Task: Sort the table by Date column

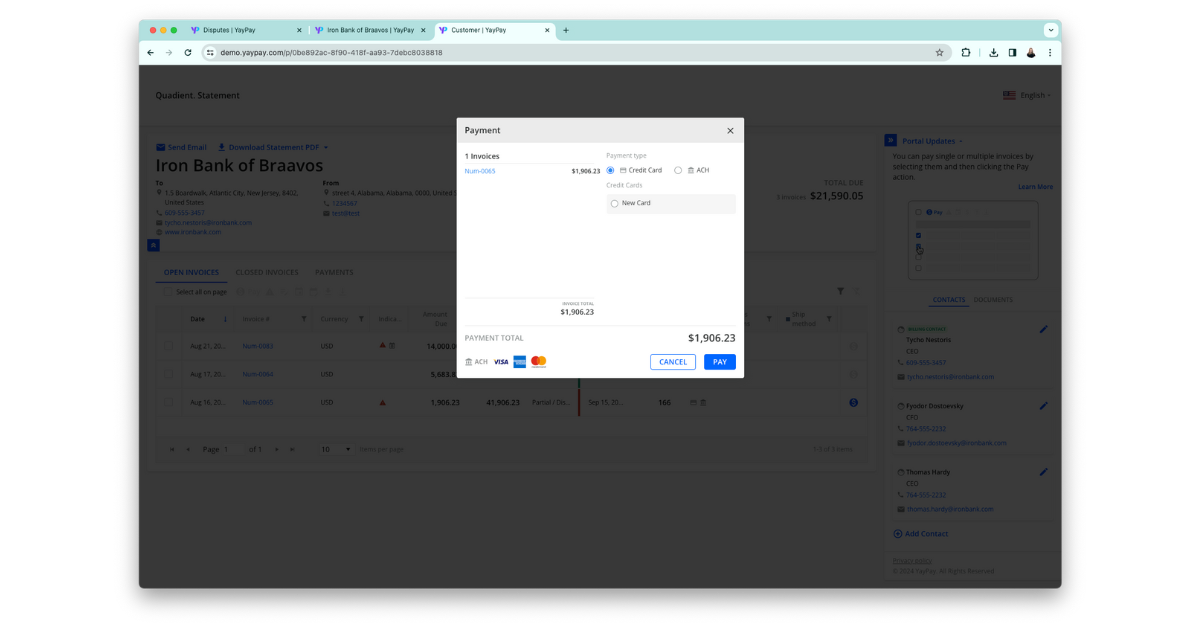Action: (198, 319)
